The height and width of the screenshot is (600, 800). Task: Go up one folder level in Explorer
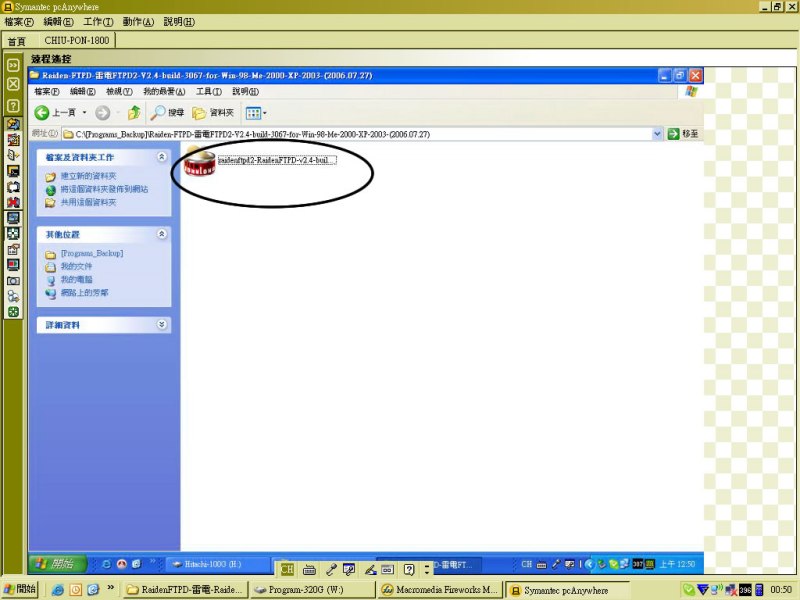[134, 113]
